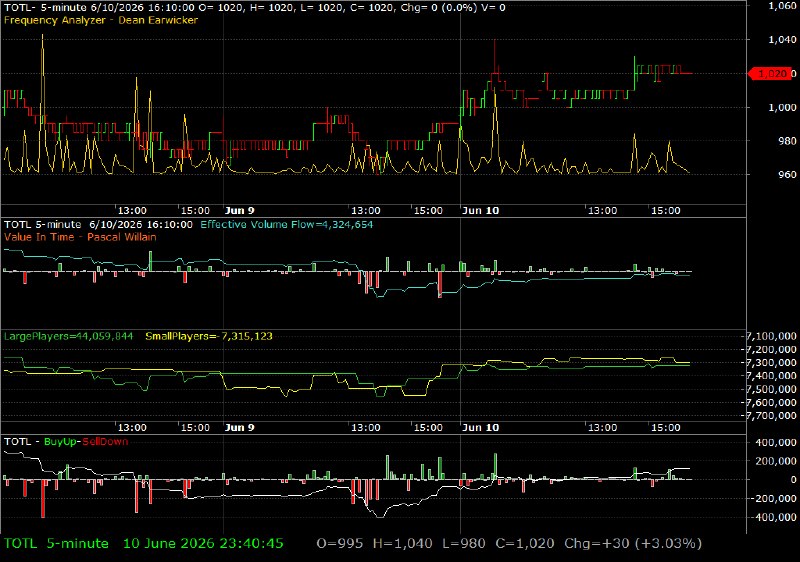Click 'O=995' value in status bar
Screen dimensions: 800x562
[340, 544]
